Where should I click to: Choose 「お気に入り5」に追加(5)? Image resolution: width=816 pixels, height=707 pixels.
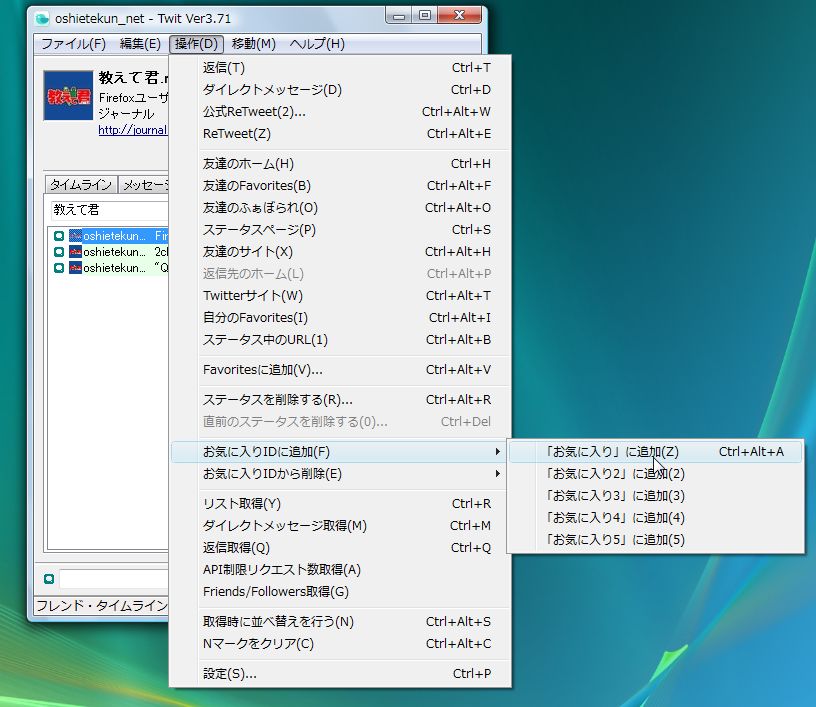tap(656, 539)
